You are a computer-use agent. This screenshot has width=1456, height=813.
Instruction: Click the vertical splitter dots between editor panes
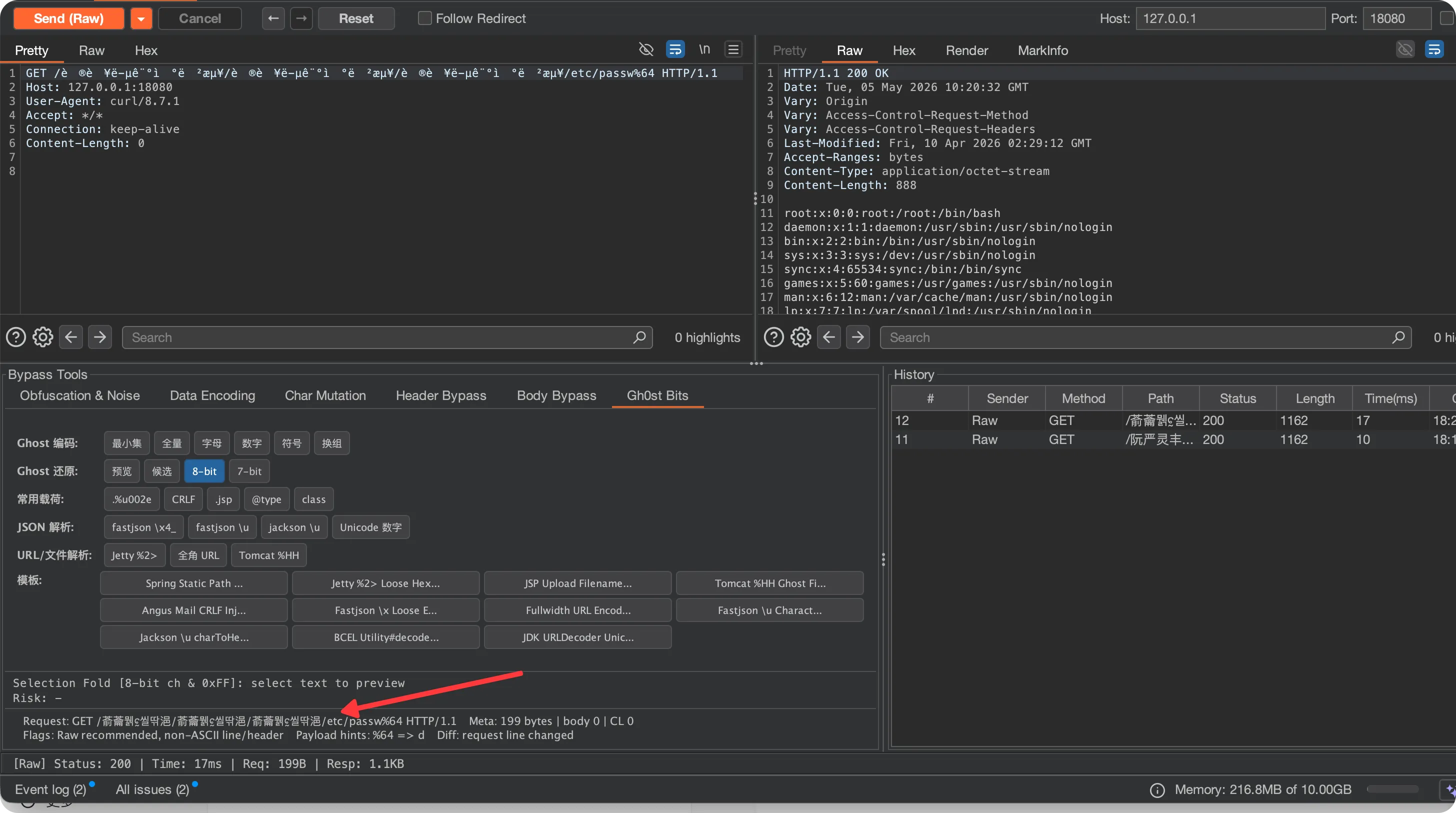tap(755, 198)
